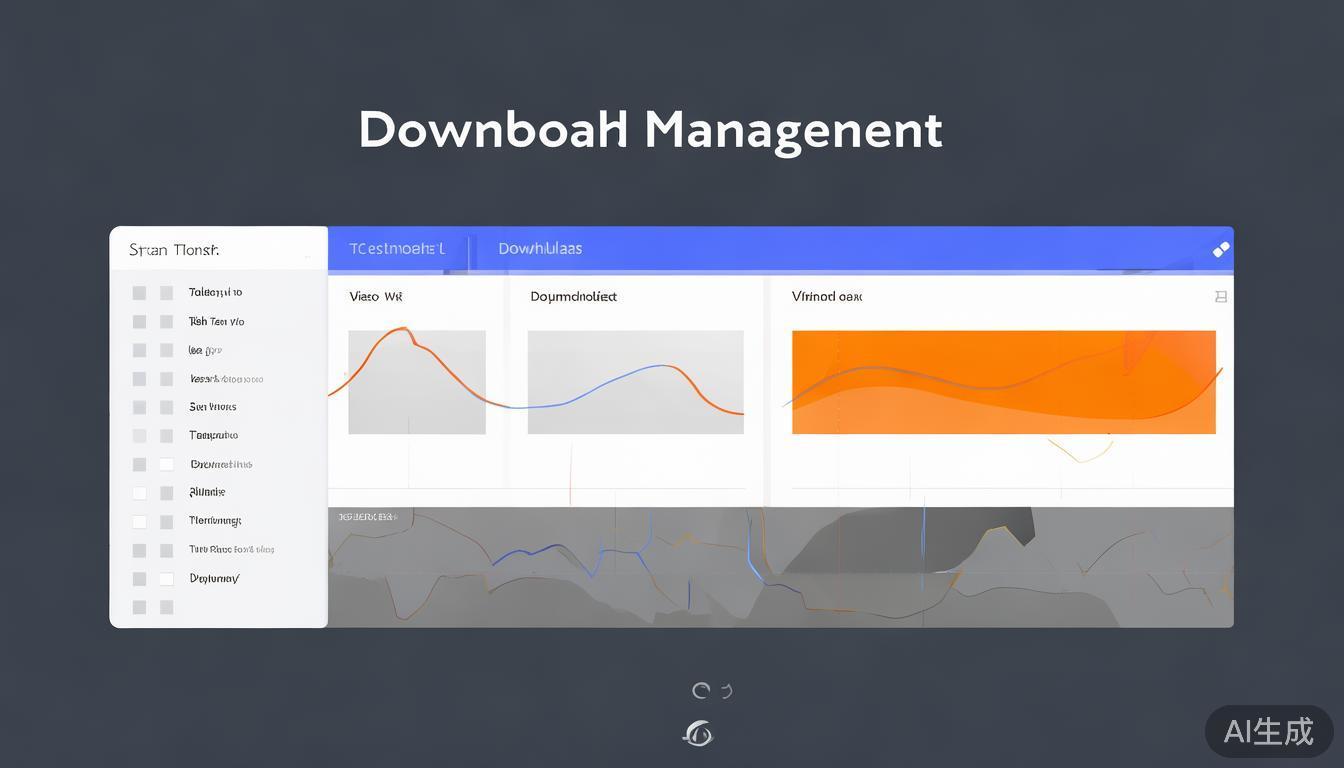This screenshot has height=768, width=1344.
Task: Select the Dıovınıætiıns sidebar item
Action: click(221, 464)
